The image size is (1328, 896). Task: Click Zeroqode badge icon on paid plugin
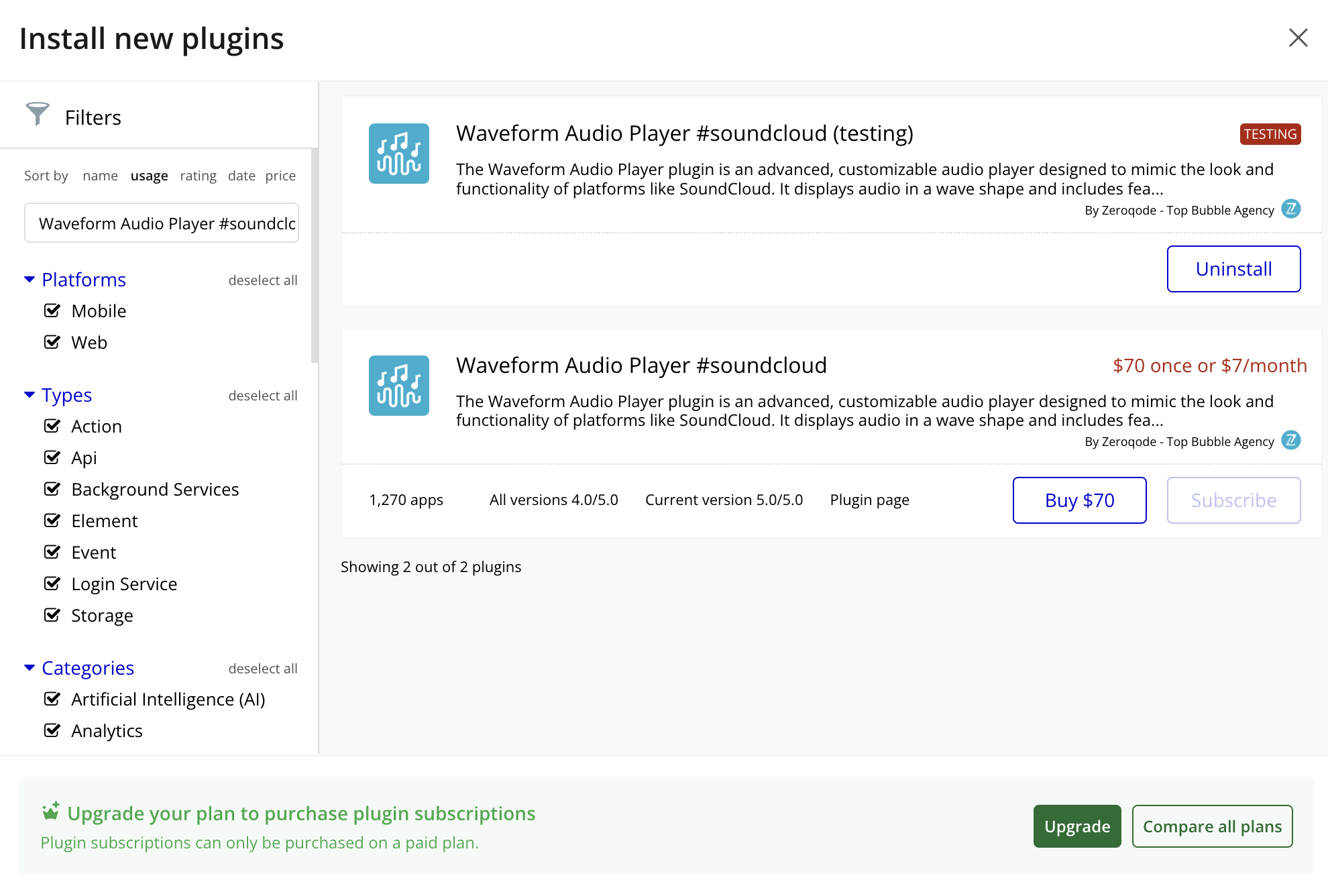[x=1290, y=441]
